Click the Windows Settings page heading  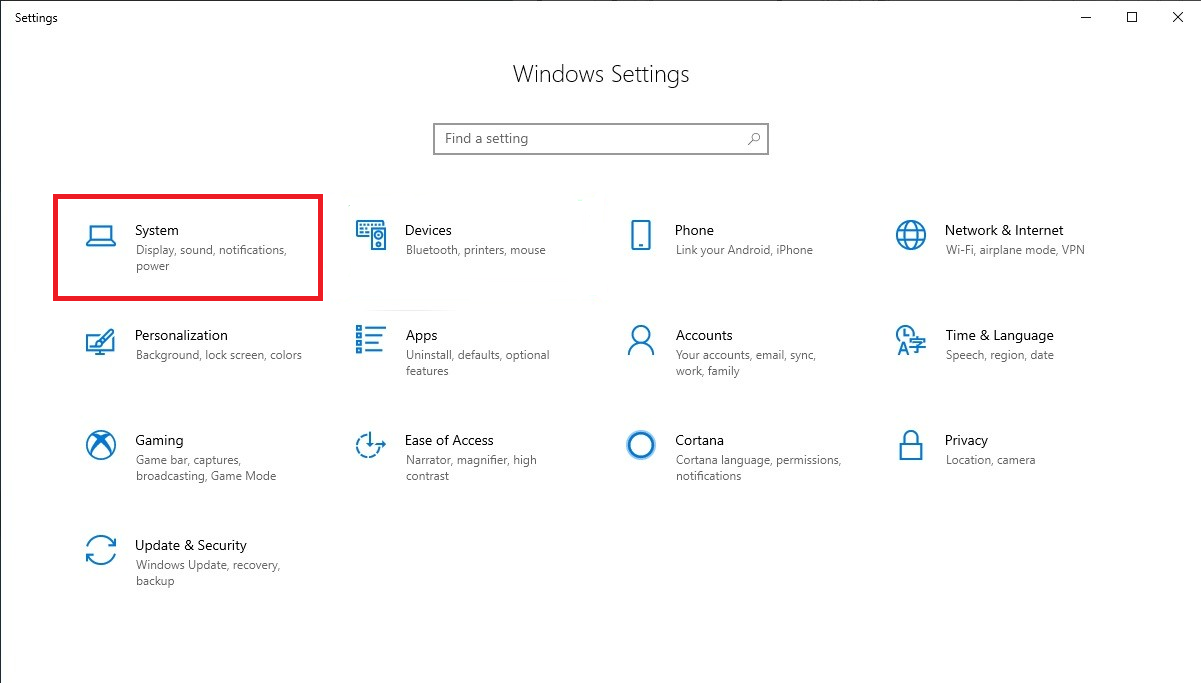click(x=601, y=74)
